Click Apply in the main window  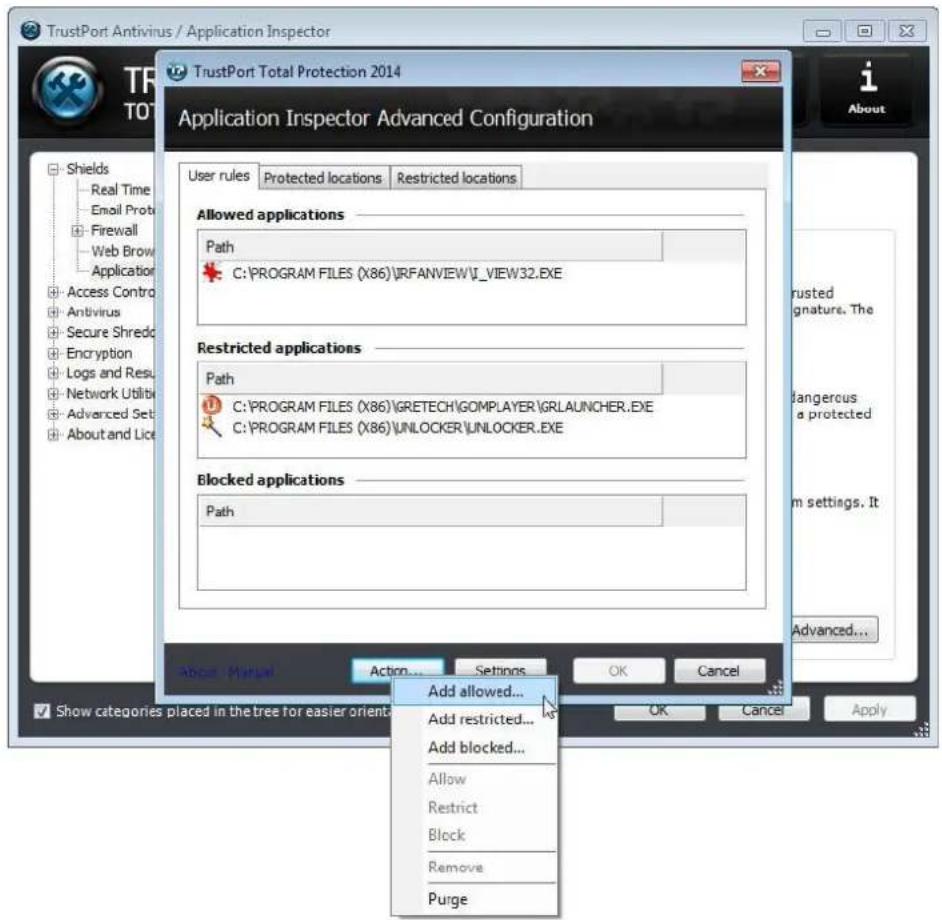point(869,710)
